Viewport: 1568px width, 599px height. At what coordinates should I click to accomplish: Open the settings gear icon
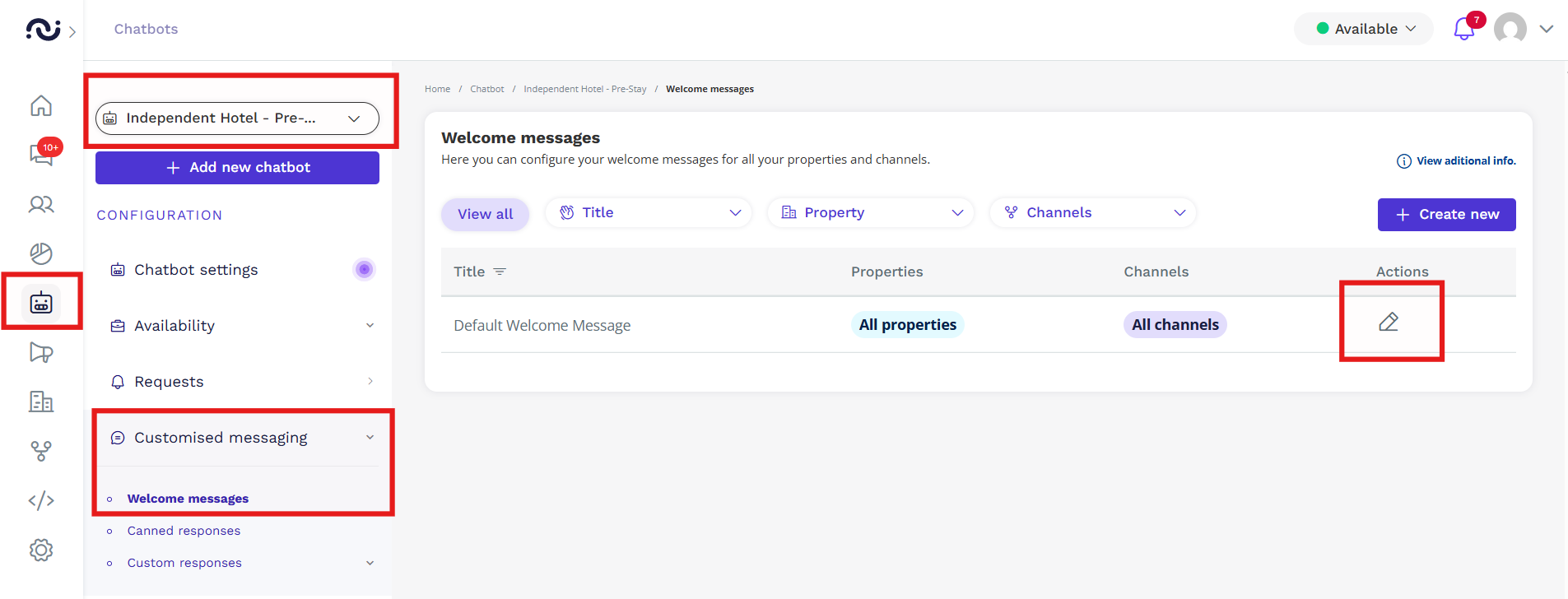[x=41, y=550]
